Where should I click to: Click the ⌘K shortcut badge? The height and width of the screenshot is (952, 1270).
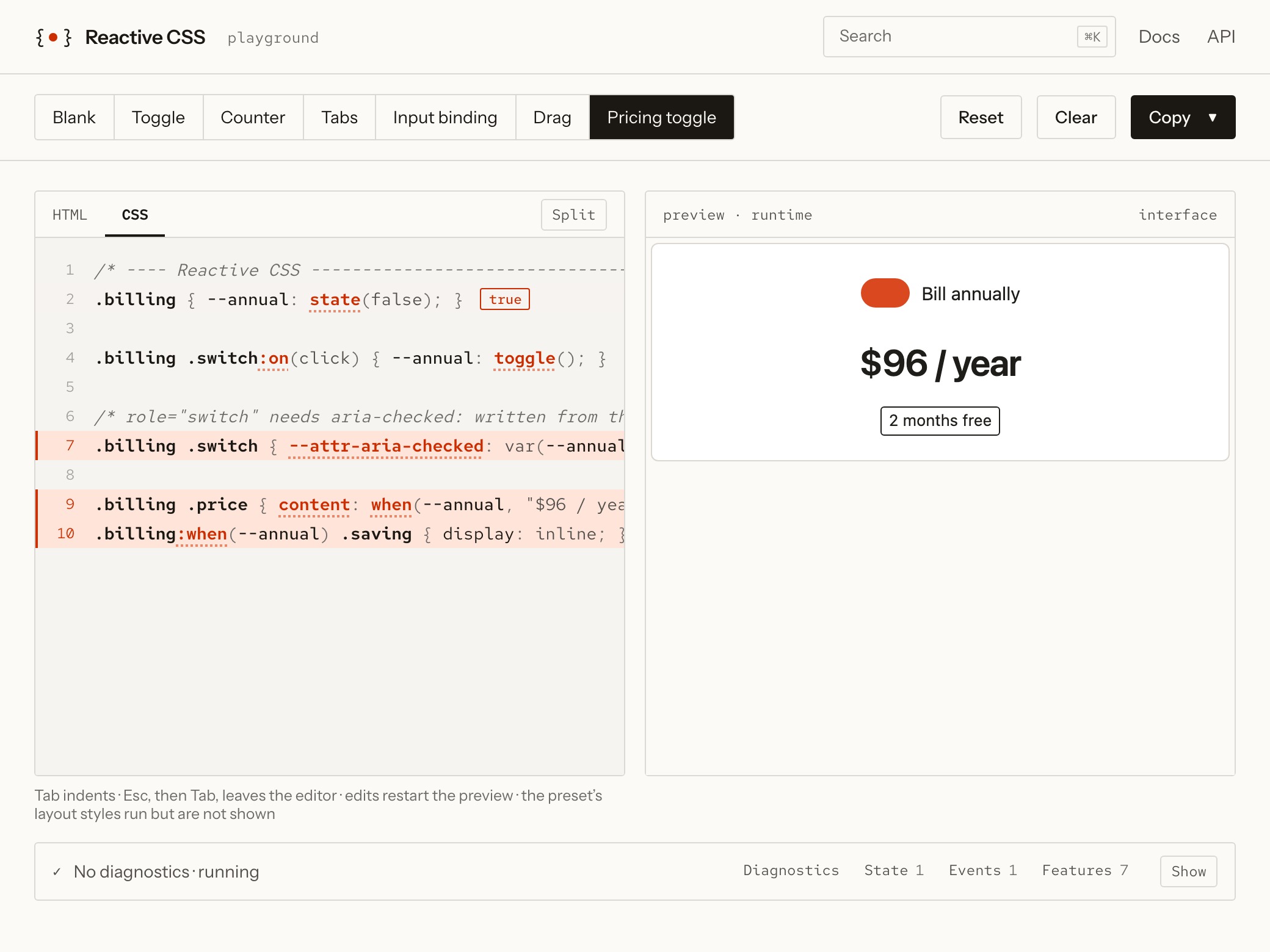coord(1092,37)
